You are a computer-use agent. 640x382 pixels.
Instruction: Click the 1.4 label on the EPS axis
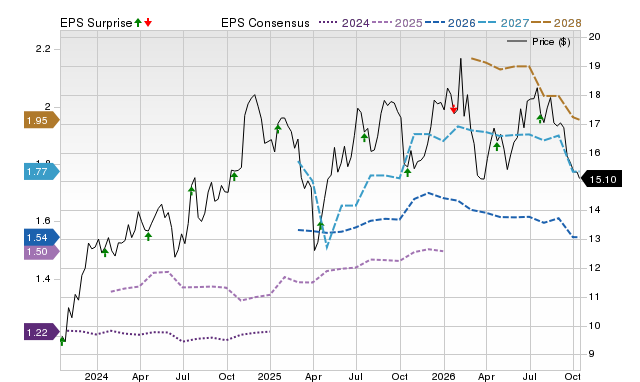pos(43,279)
